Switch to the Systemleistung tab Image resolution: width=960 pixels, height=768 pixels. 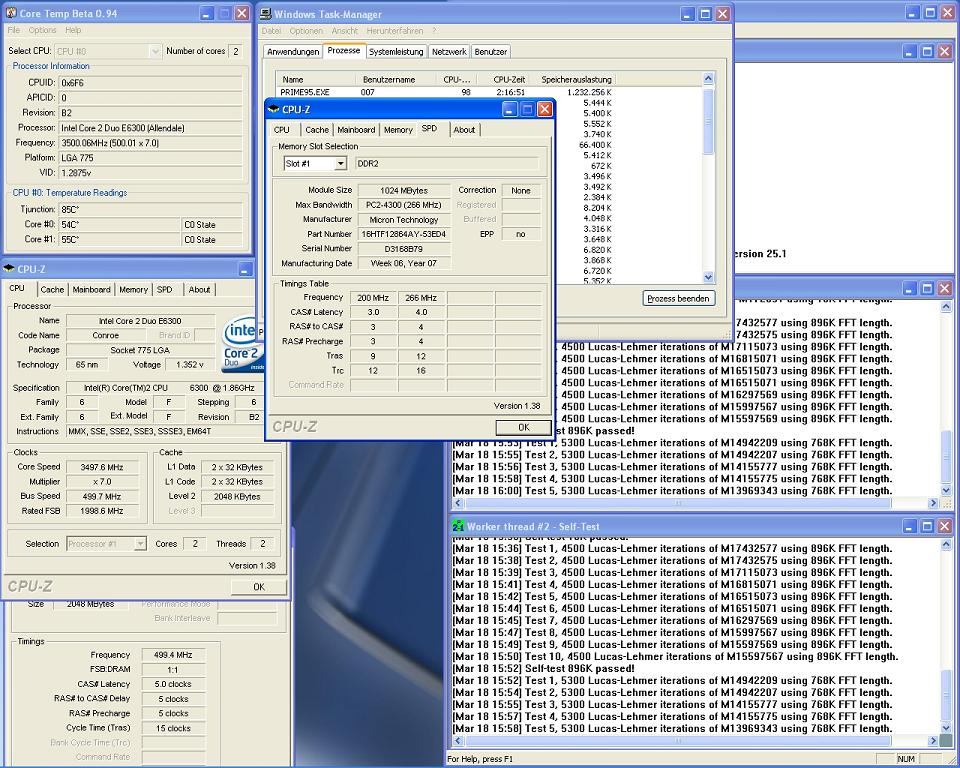coord(396,51)
